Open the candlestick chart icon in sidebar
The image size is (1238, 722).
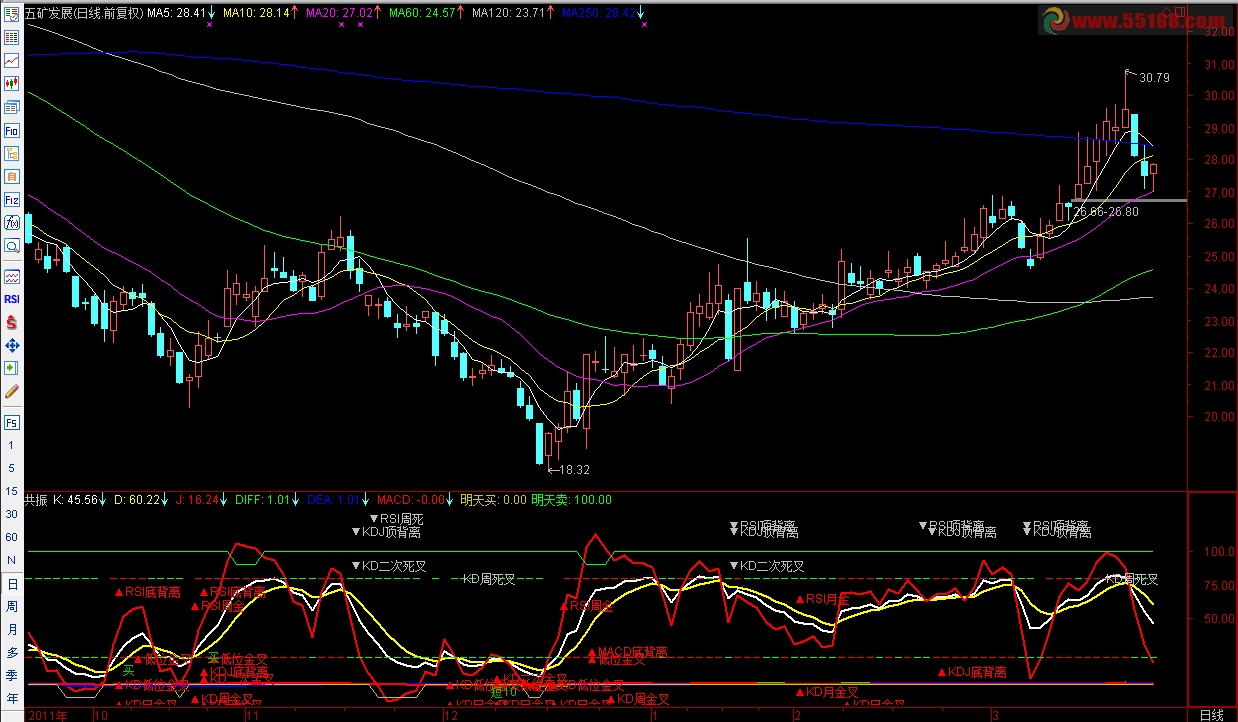(x=12, y=84)
